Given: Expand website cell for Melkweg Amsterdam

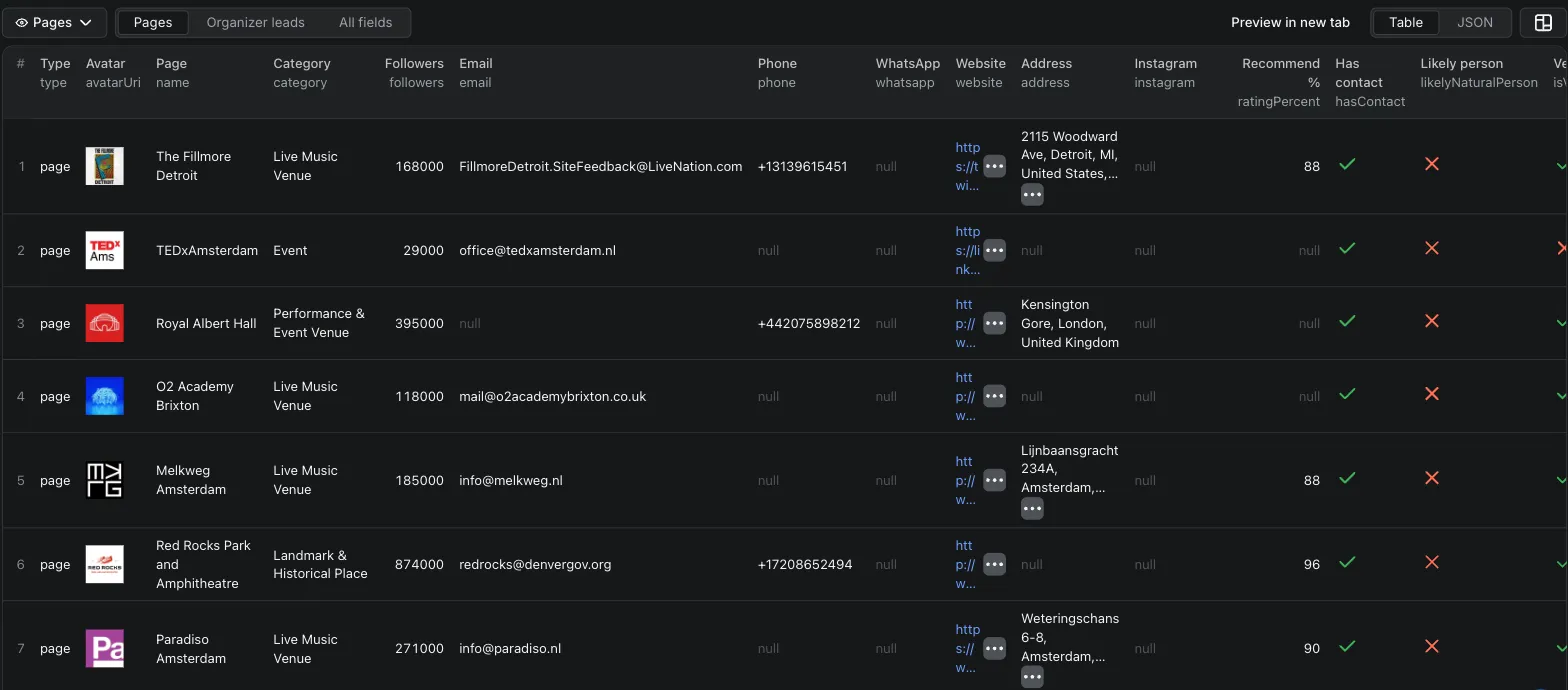Looking at the screenshot, I should click(x=994, y=480).
